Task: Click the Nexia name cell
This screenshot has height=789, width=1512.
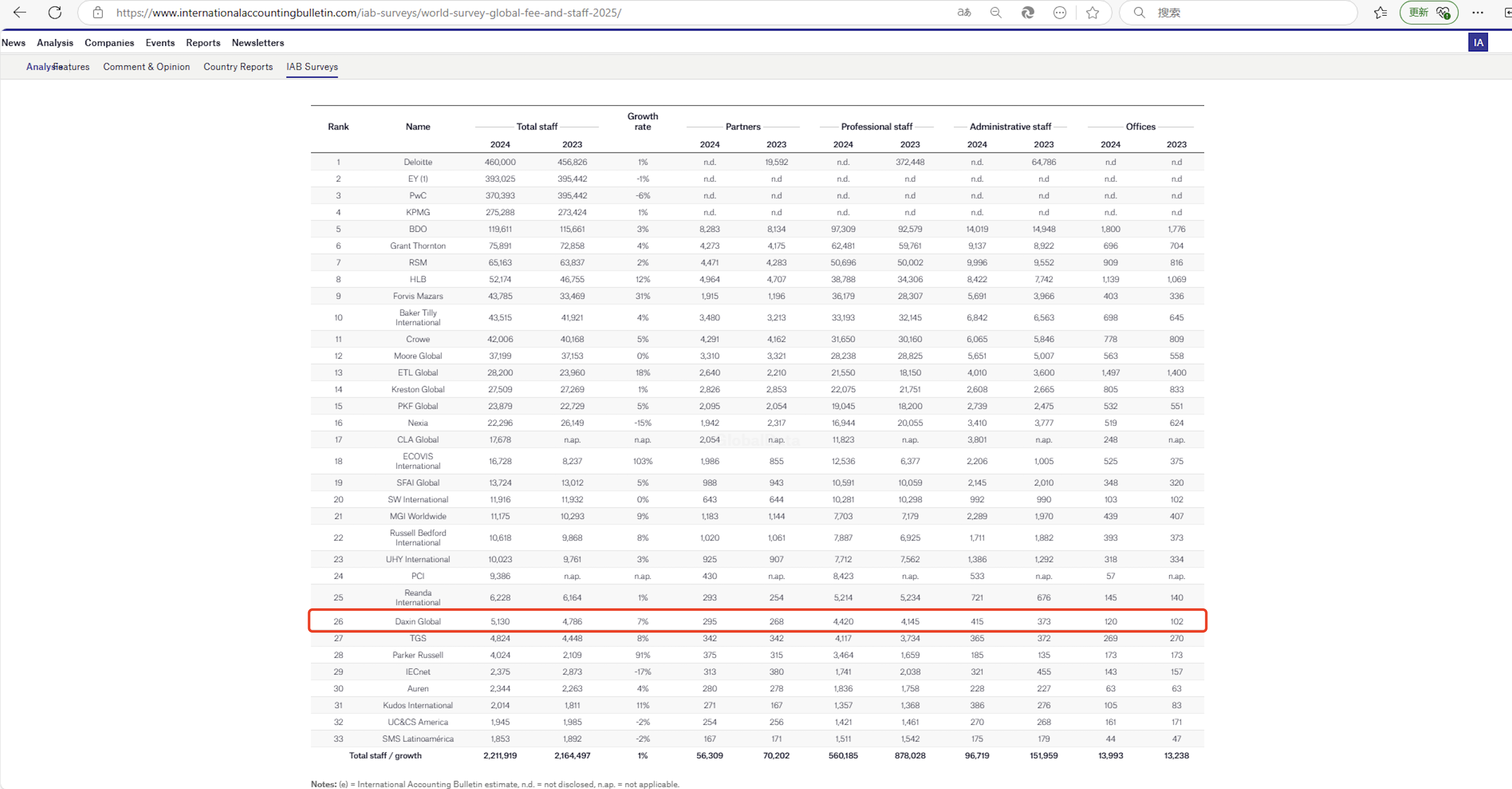Action: click(418, 423)
